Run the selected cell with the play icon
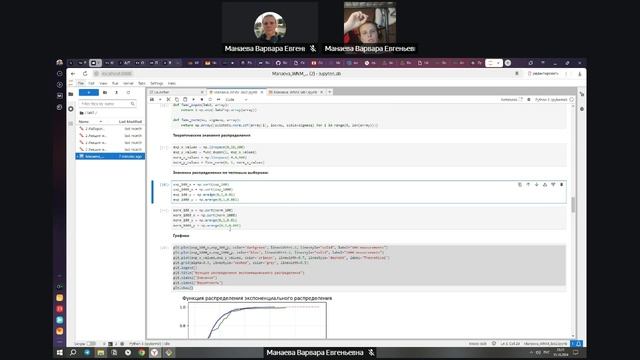The height and width of the screenshot is (360, 640). coord(193,100)
